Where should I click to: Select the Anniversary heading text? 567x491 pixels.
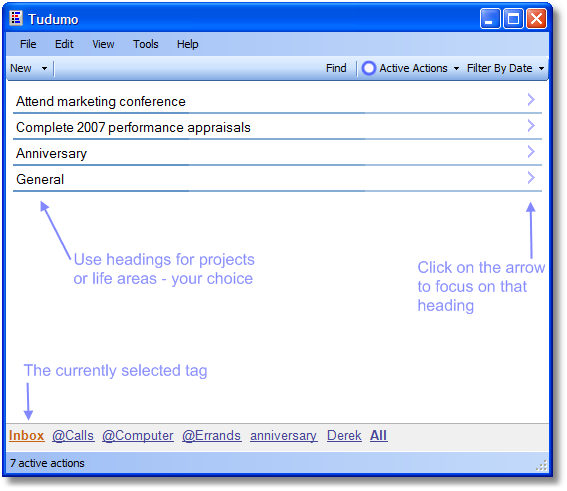point(51,154)
